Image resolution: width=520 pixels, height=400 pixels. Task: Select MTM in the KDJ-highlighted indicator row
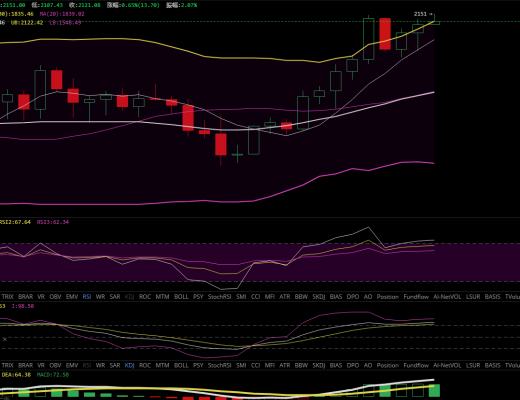162,365
